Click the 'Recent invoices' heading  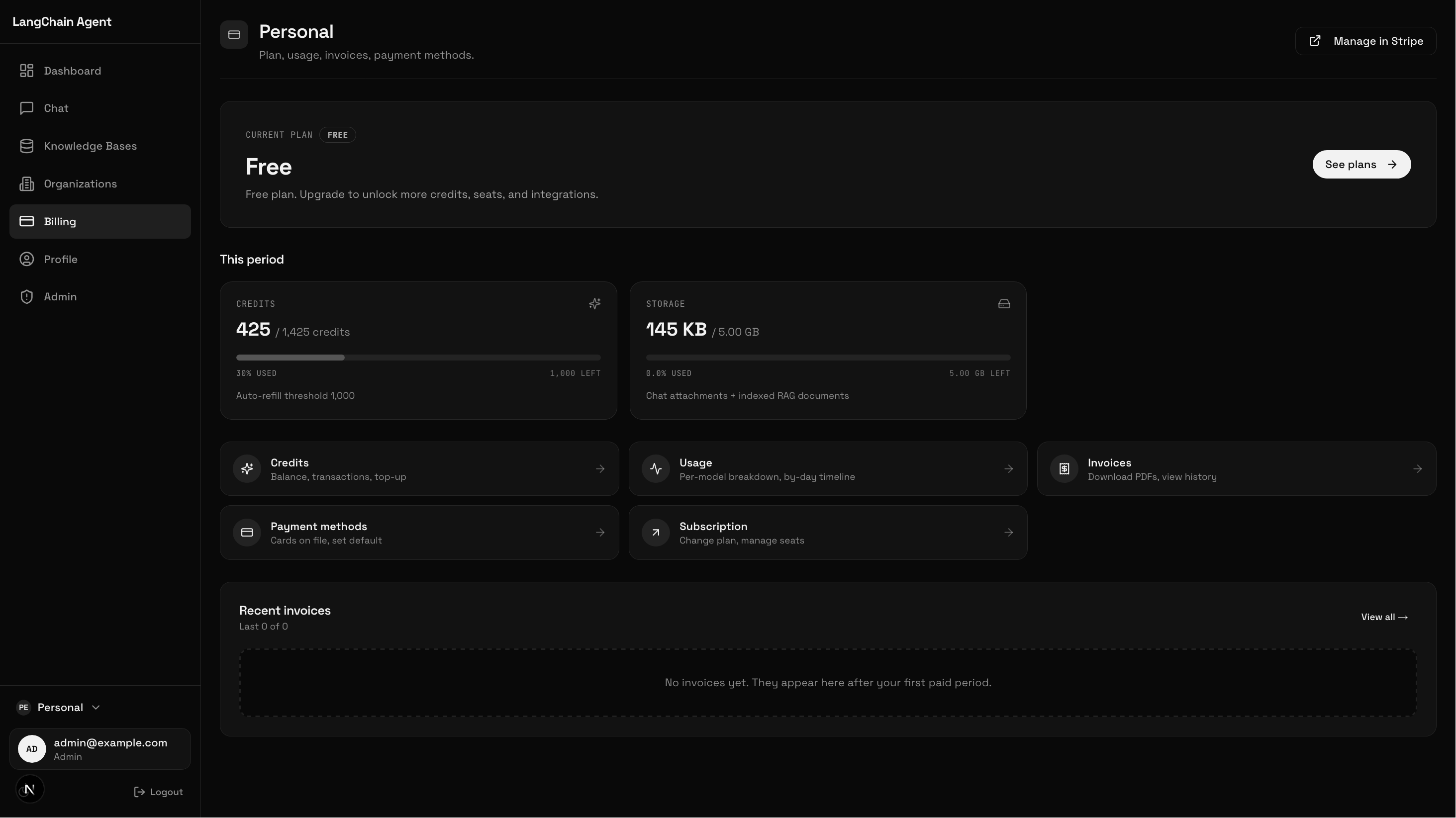pos(285,611)
